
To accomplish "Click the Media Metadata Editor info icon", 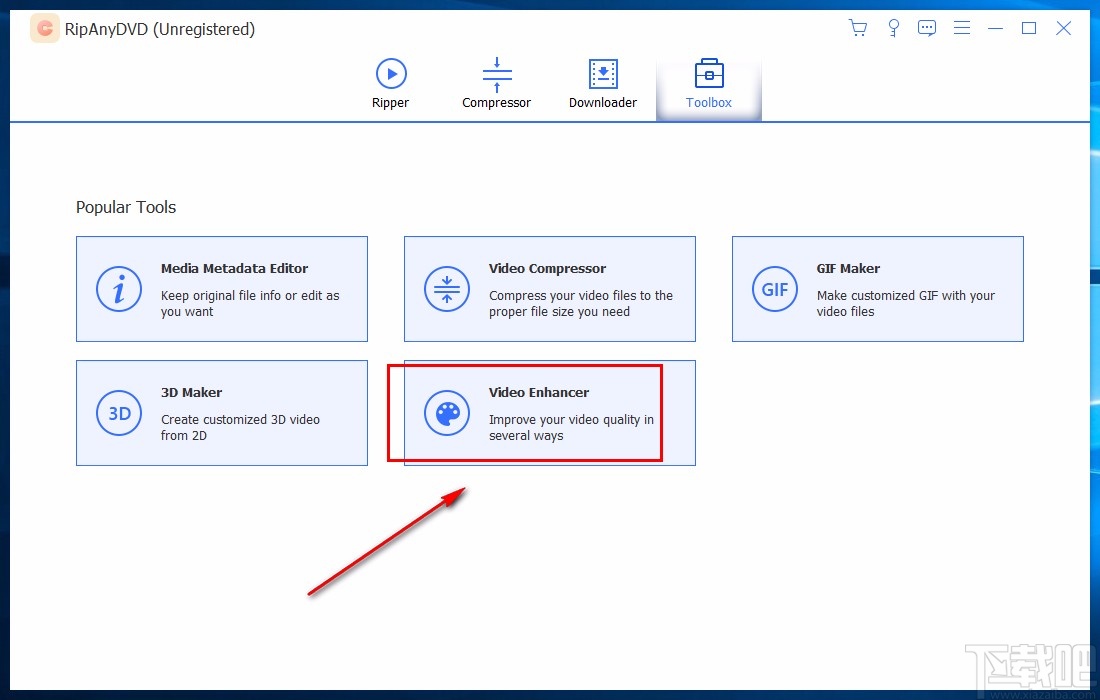I will [119, 289].
